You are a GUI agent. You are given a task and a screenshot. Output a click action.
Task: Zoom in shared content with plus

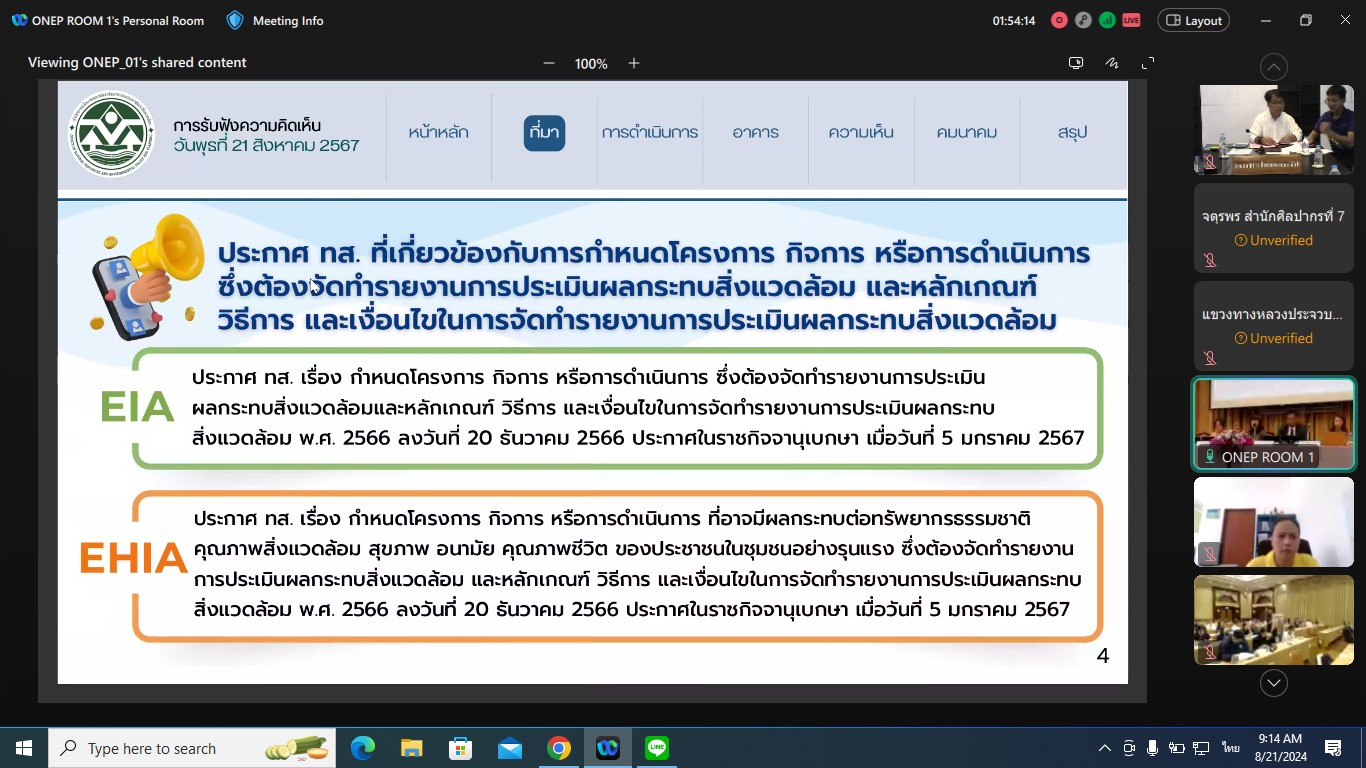634,63
